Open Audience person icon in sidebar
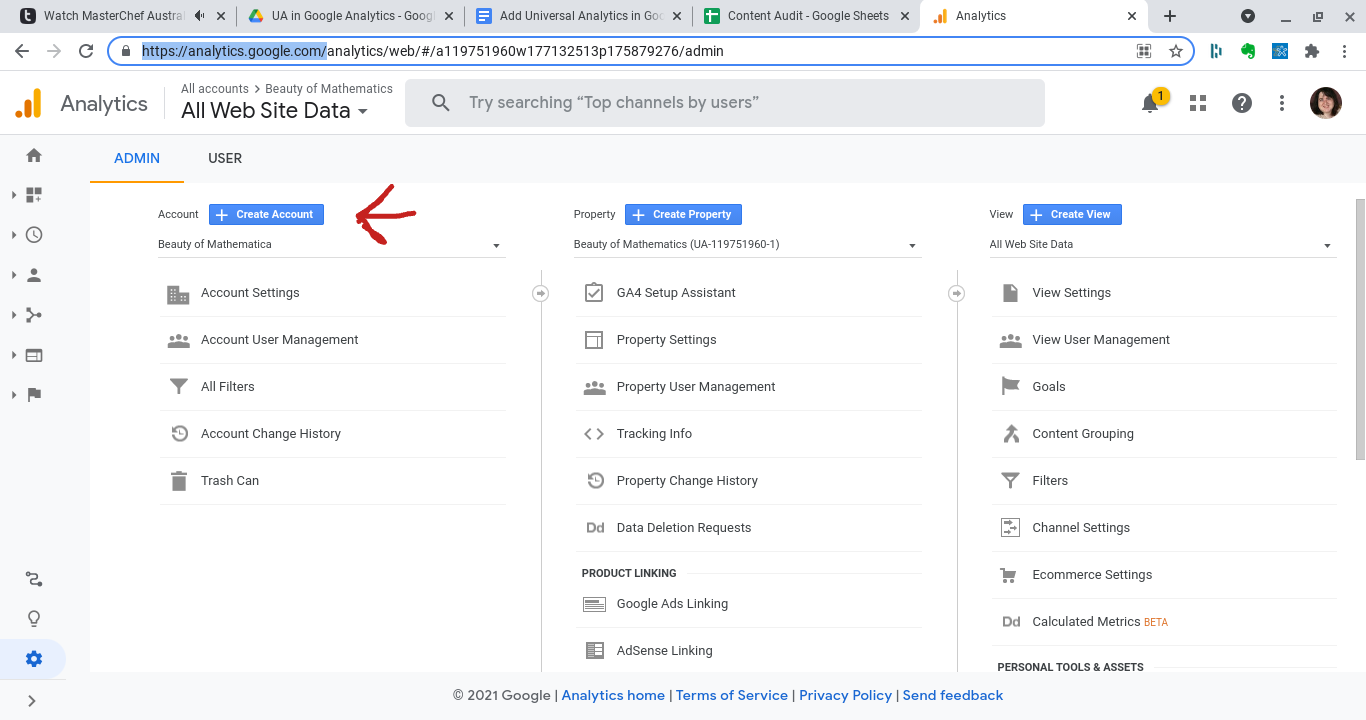The image size is (1366, 720). click(34, 275)
